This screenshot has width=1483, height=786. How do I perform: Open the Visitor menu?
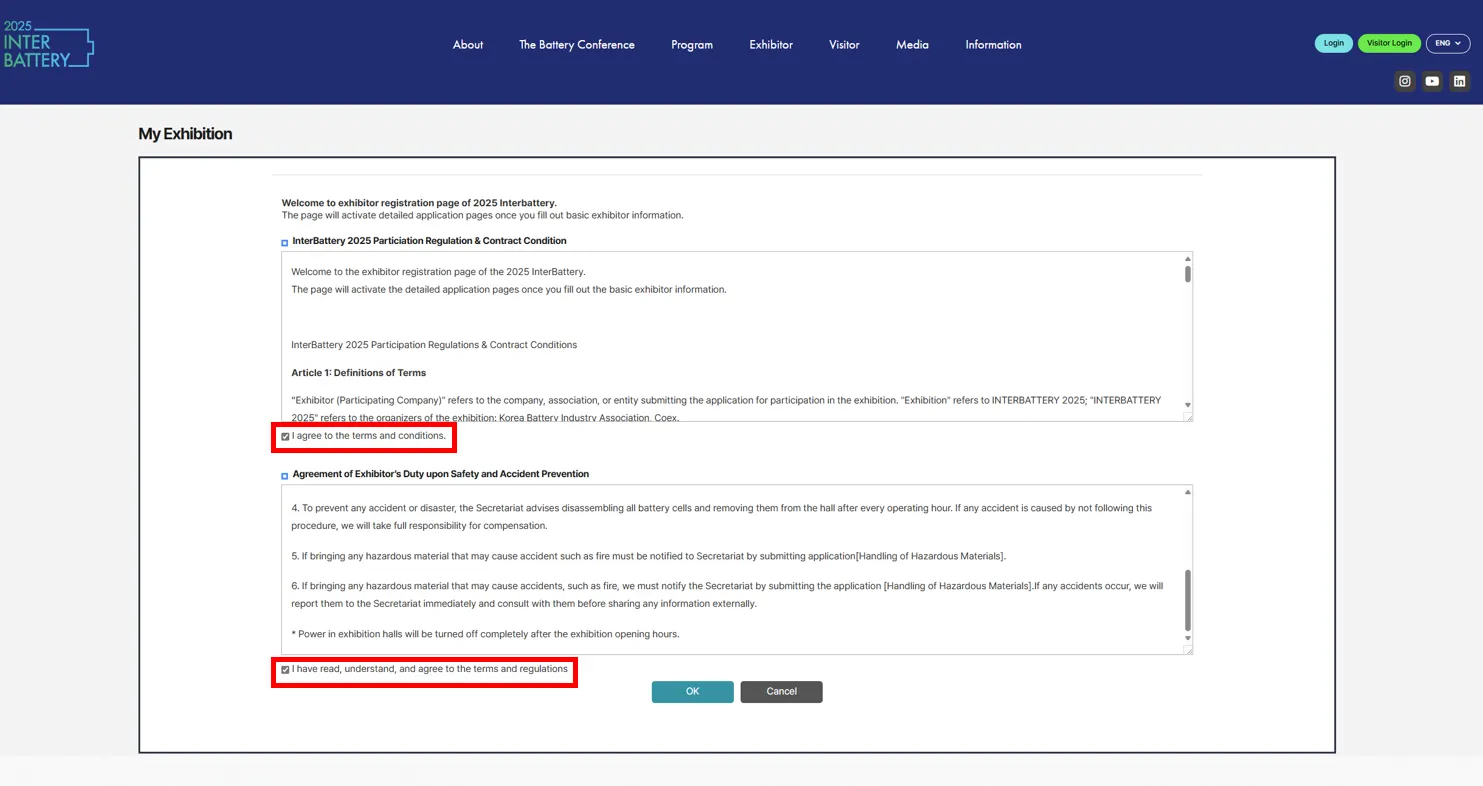pyautogui.click(x=844, y=45)
